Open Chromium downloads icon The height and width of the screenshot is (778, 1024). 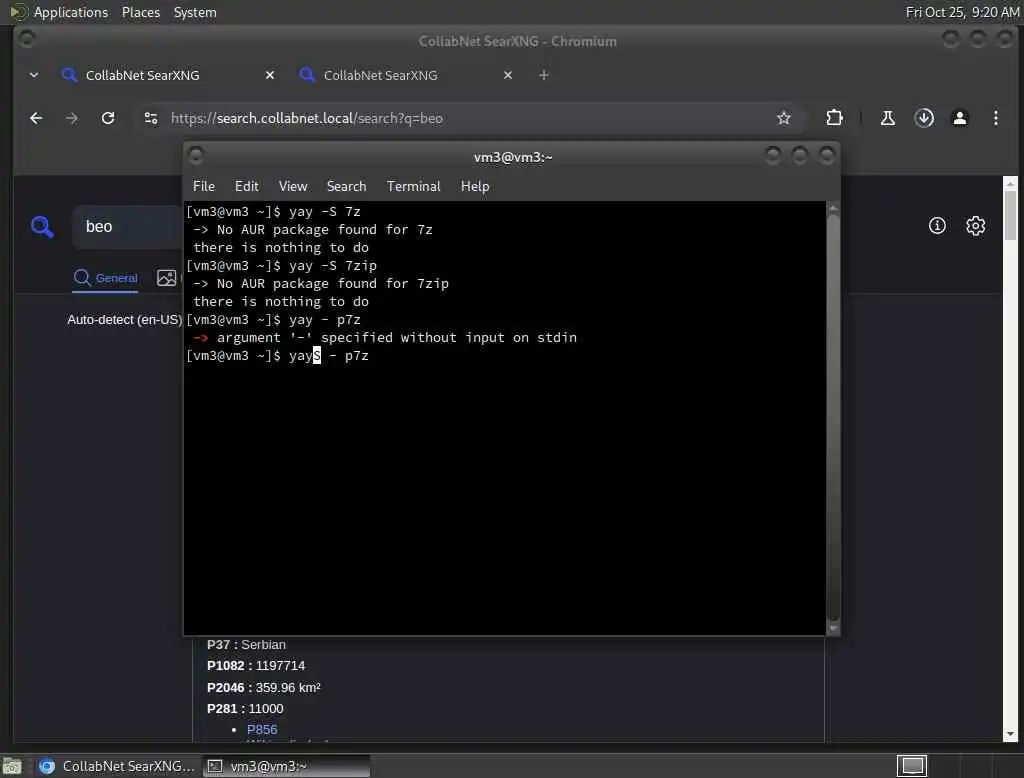[924, 118]
